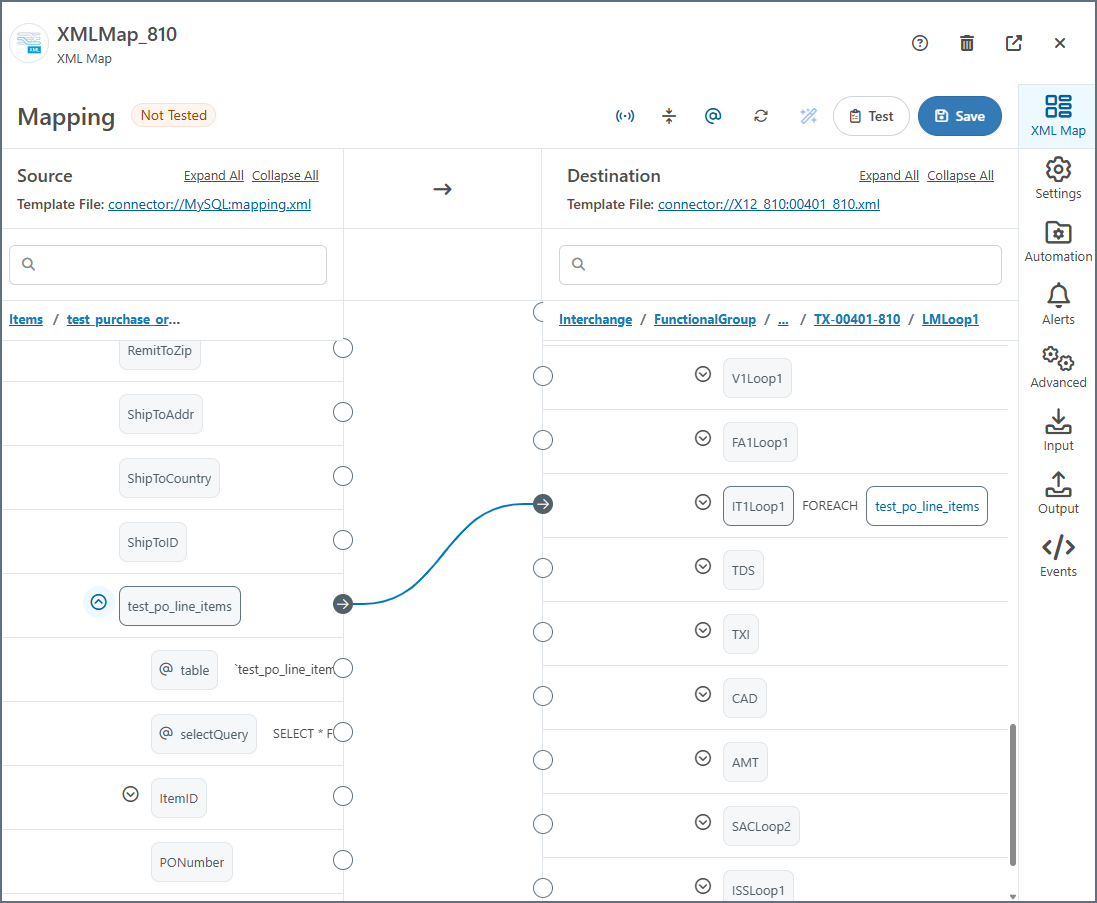The width and height of the screenshot is (1097, 903).
Task: Click the magic wand auto-map icon
Action: pos(809,116)
